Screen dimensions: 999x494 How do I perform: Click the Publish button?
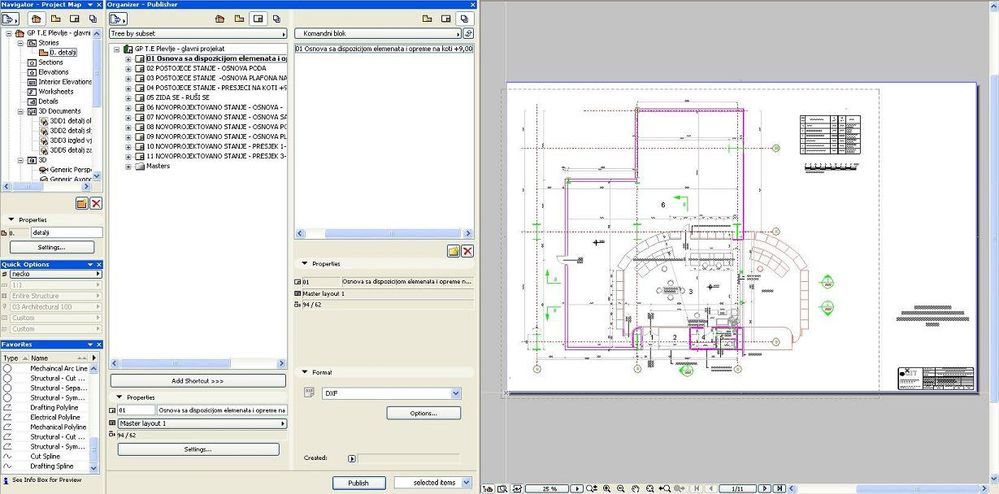(357, 483)
